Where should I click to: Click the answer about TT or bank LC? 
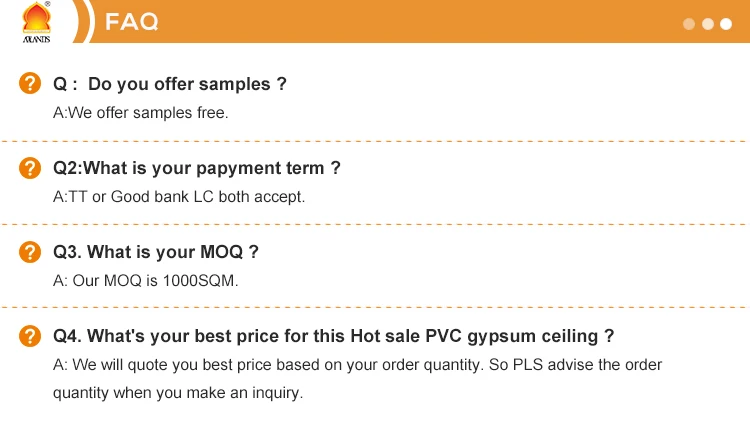coord(179,197)
